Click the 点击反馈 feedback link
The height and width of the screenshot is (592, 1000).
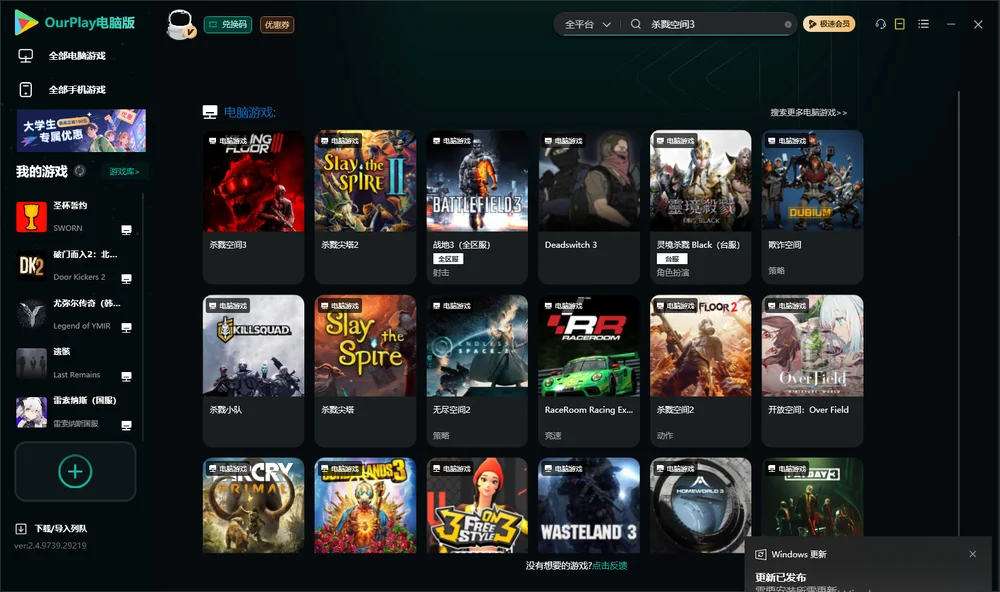pyautogui.click(x=610, y=566)
